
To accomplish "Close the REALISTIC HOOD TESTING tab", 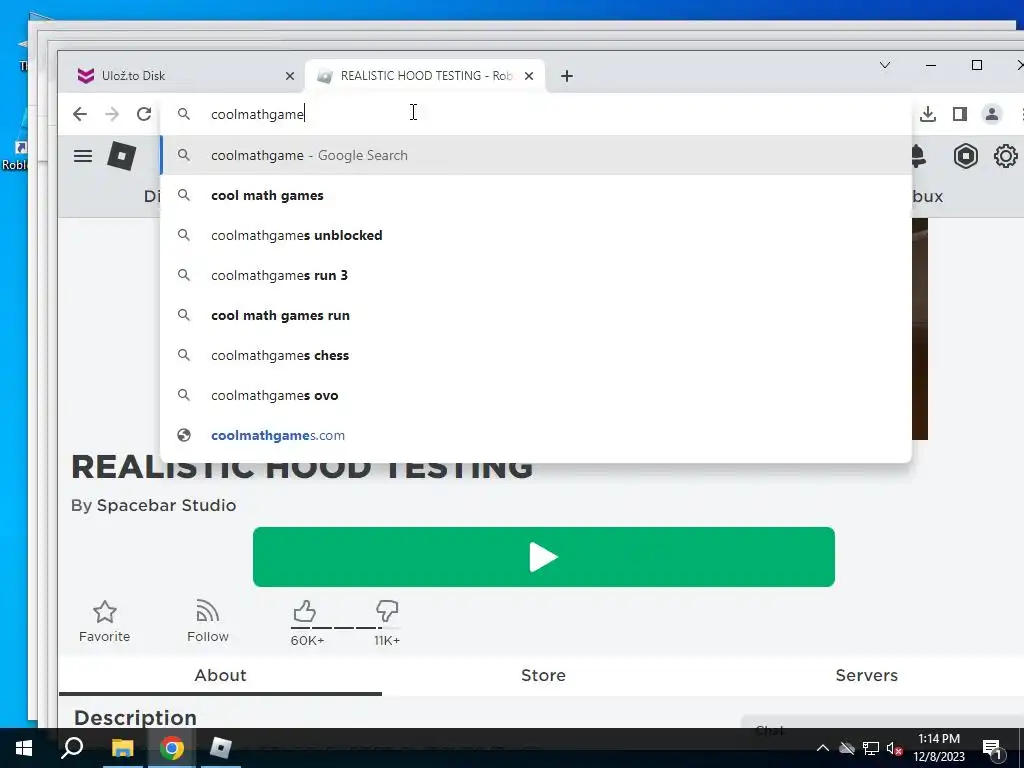I will 529,76.
